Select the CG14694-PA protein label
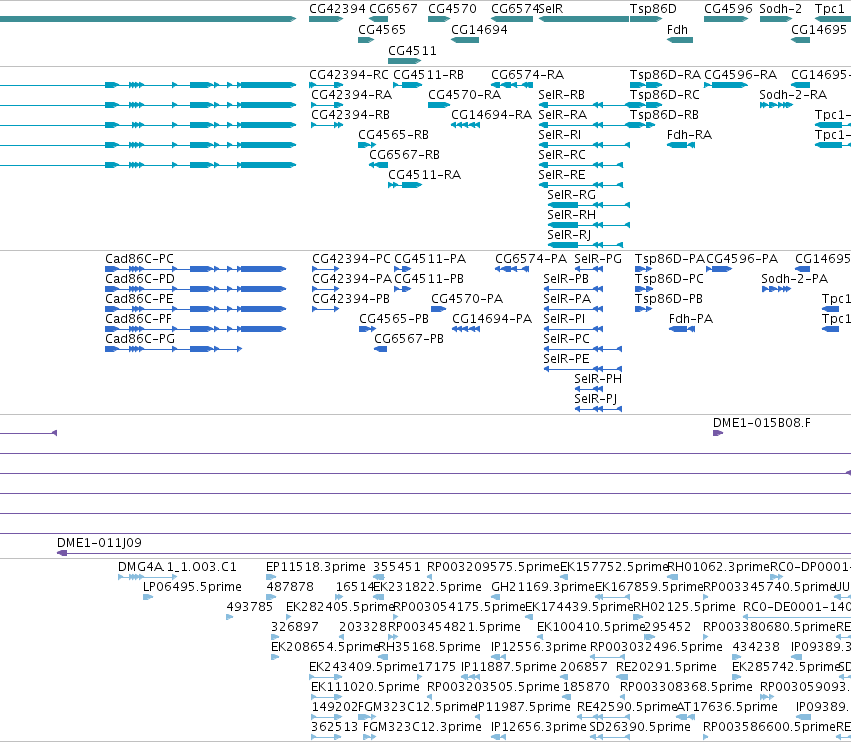This screenshot has height=742, width=851. coord(492,319)
